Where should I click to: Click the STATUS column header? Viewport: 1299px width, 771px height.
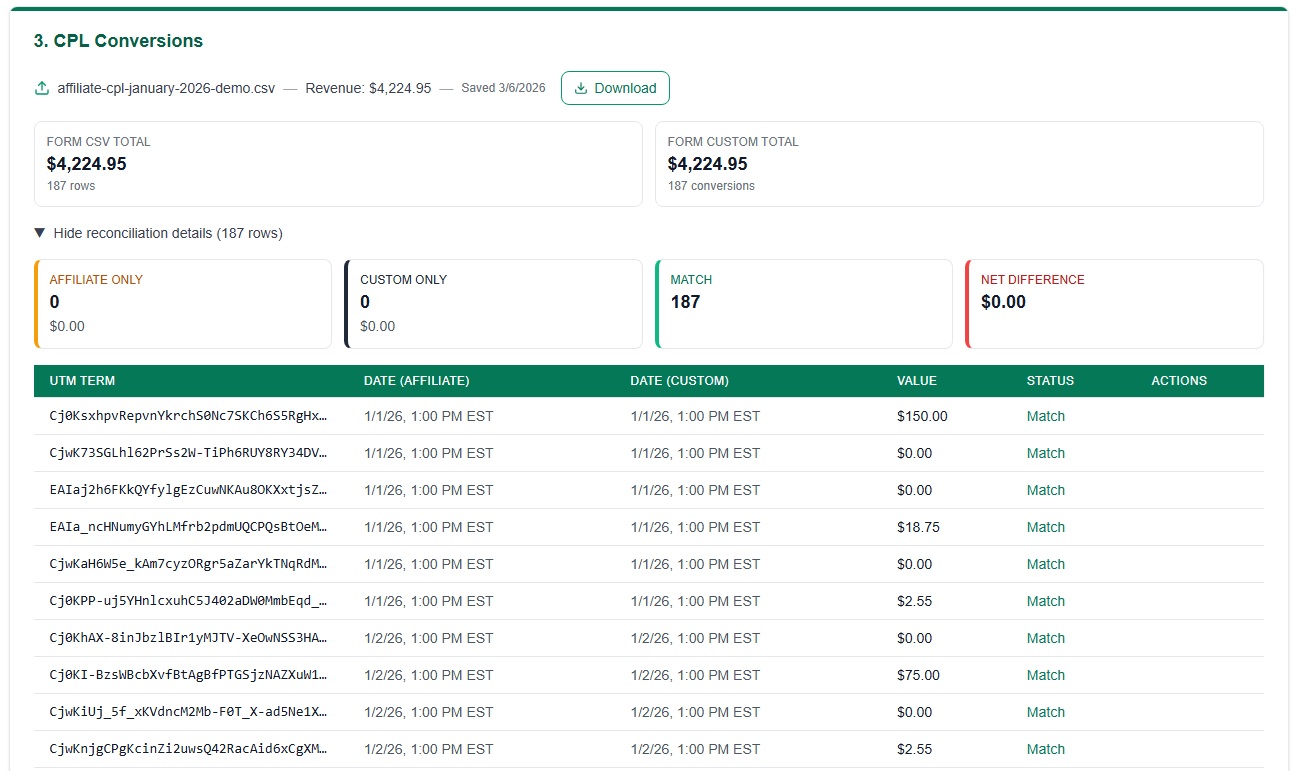pyautogui.click(x=1050, y=381)
